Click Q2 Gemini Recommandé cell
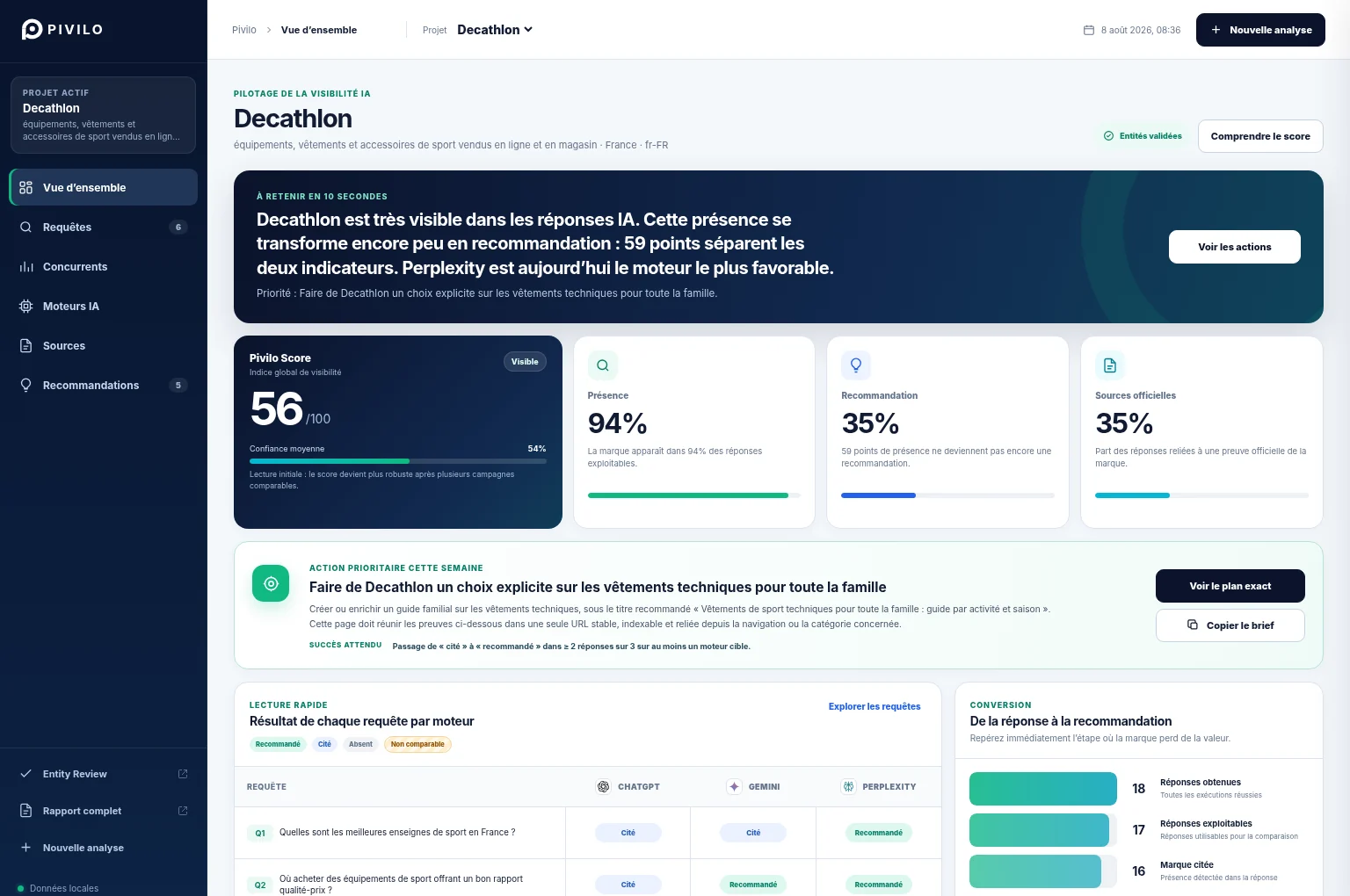This screenshot has width=1350, height=896. coord(753,885)
